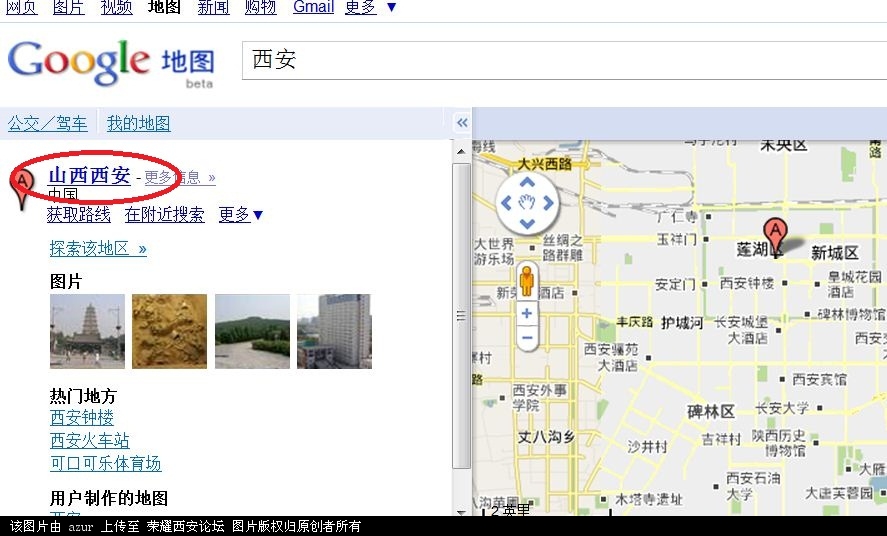The width and height of the screenshot is (887, 536).
Task: Click 长安大学 label on the map
Action: click(x=782, y=408)
